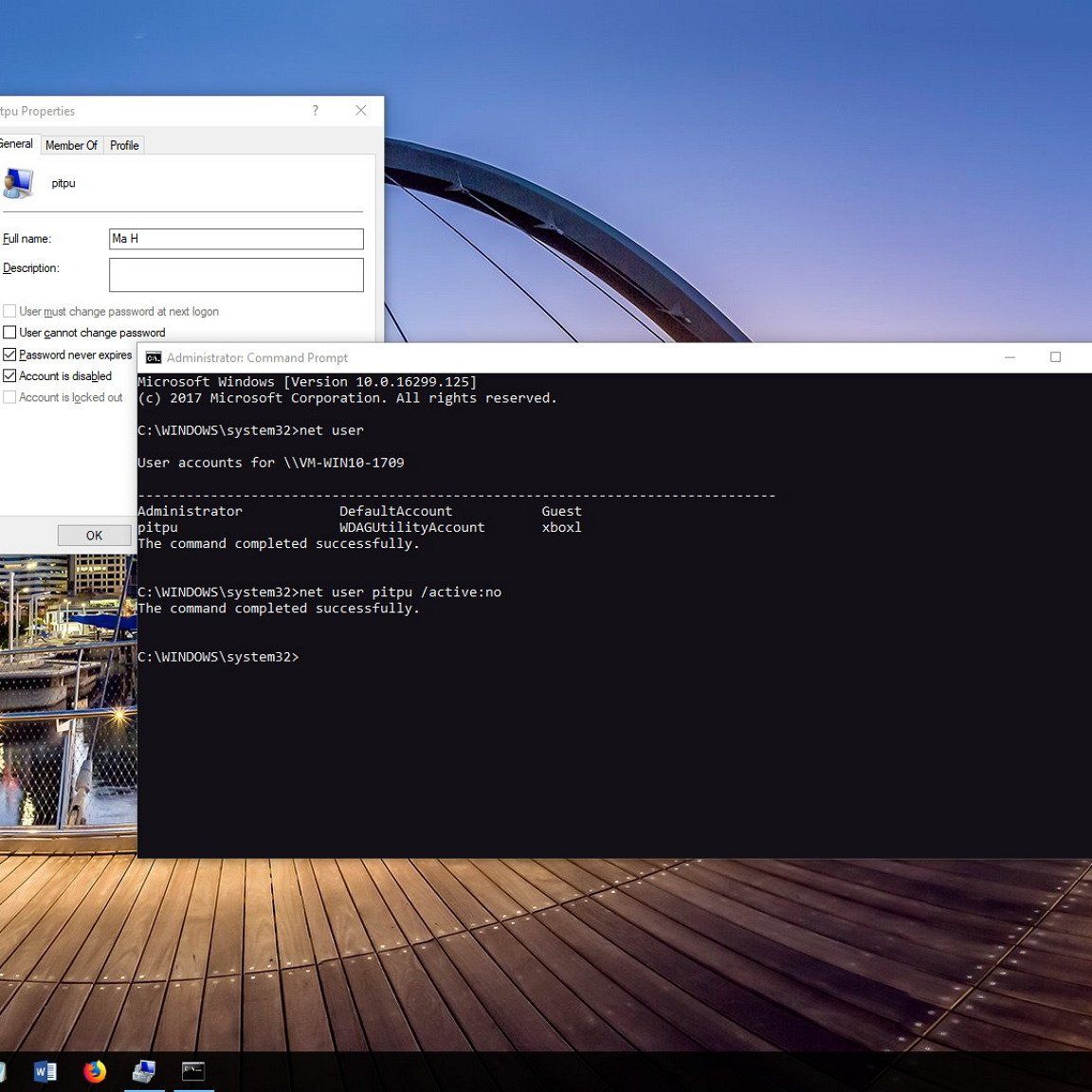
Task: Click the Command Prompt title bar icon
Action: (154, 357)
